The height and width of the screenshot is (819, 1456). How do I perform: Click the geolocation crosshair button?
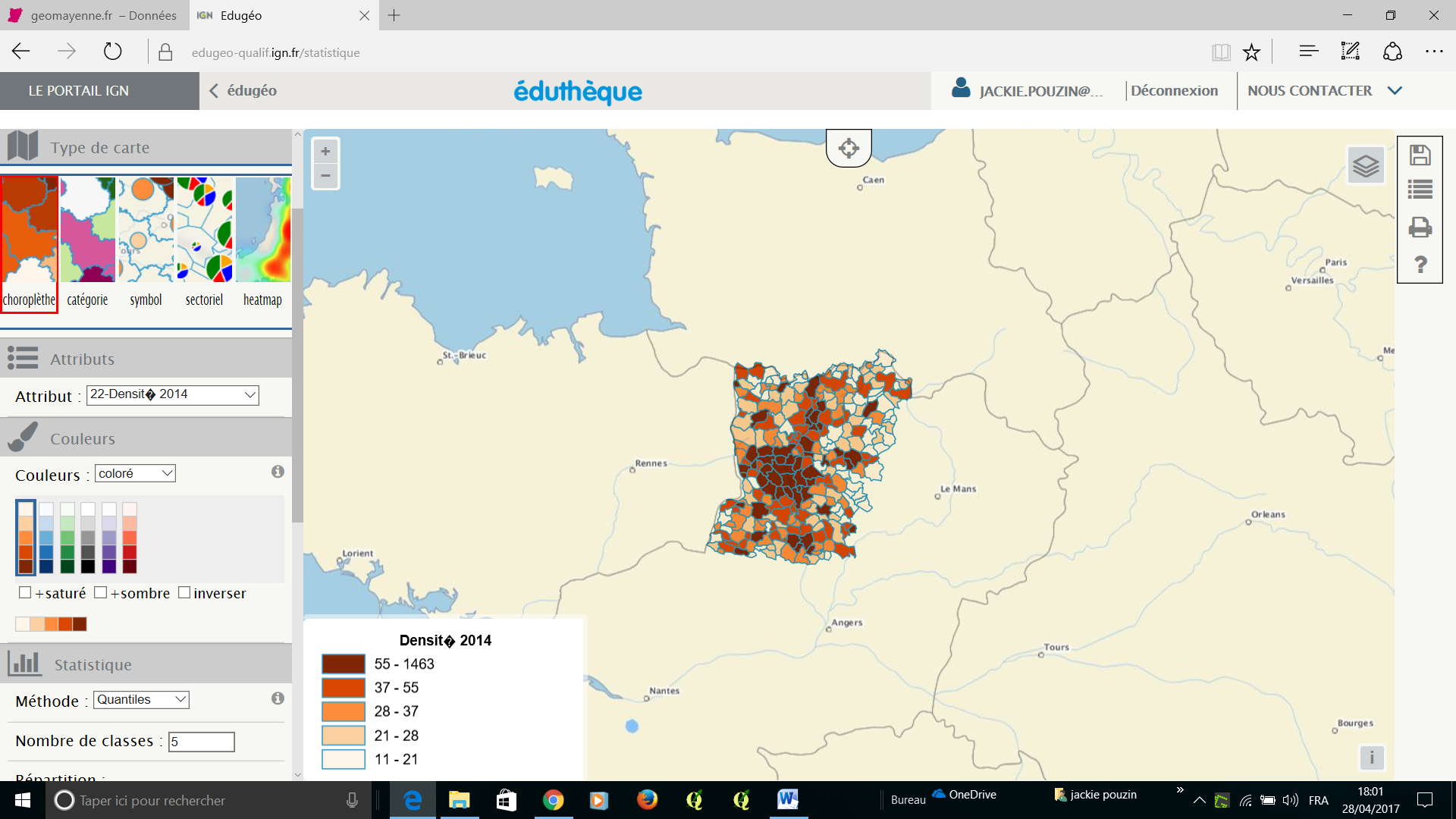(849, 148)
